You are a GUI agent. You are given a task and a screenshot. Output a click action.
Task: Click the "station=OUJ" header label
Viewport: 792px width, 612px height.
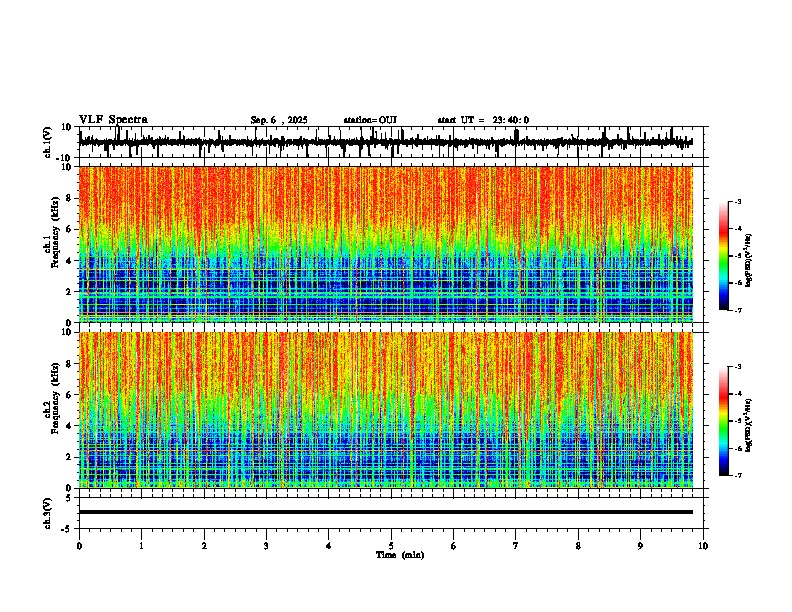click(x=370, y=120)
